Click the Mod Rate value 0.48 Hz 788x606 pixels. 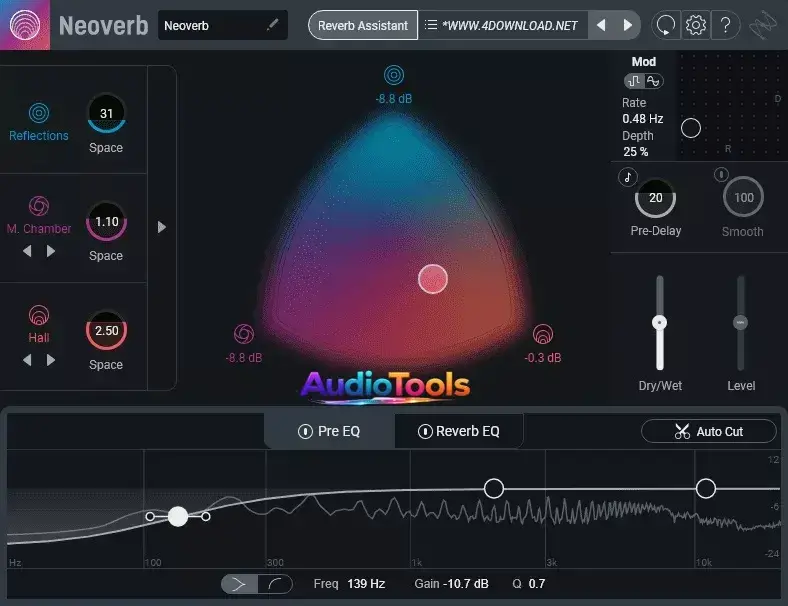642,119
